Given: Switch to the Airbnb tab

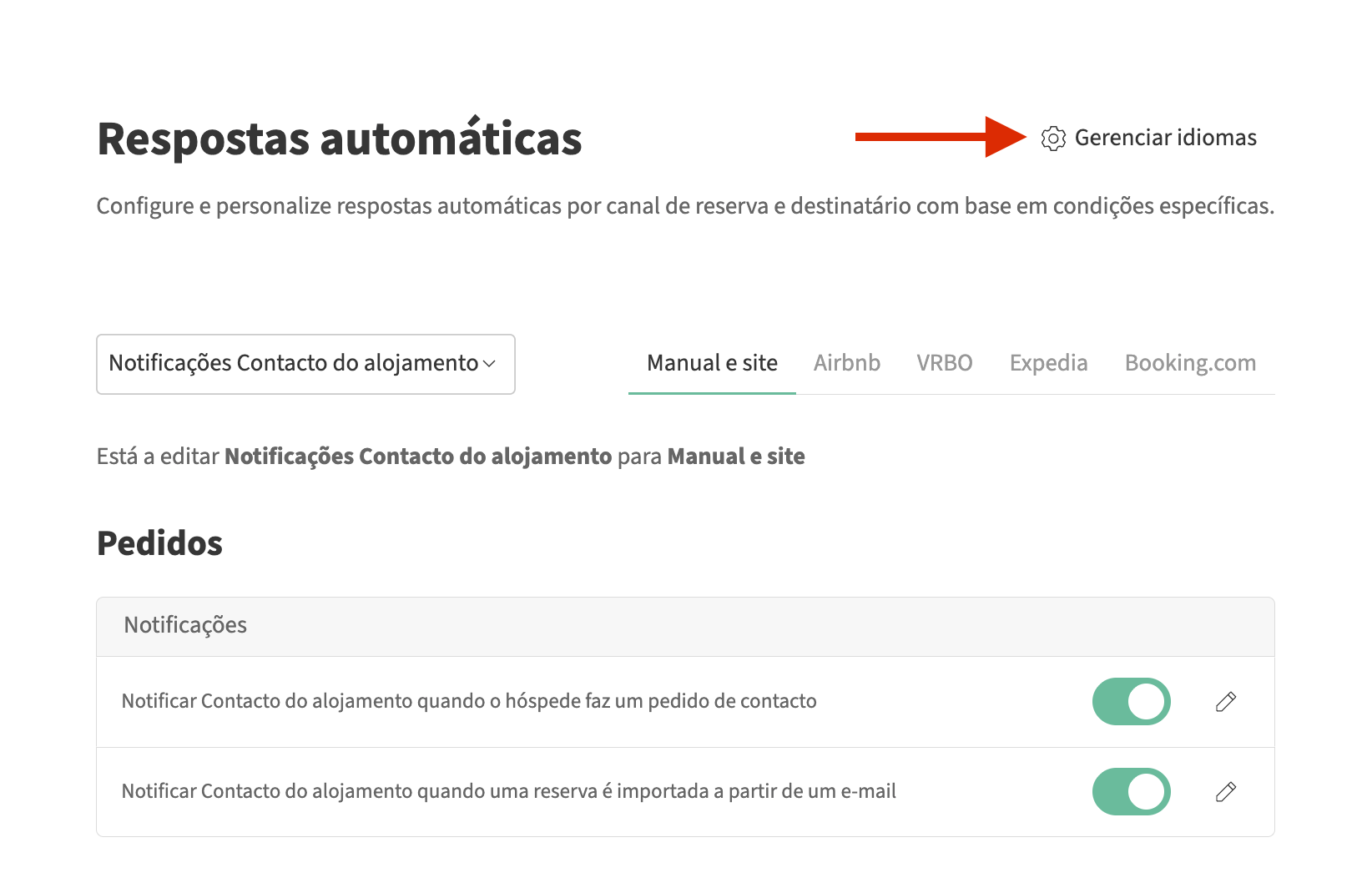Looking at the screenshot, I should coord(846,363).
